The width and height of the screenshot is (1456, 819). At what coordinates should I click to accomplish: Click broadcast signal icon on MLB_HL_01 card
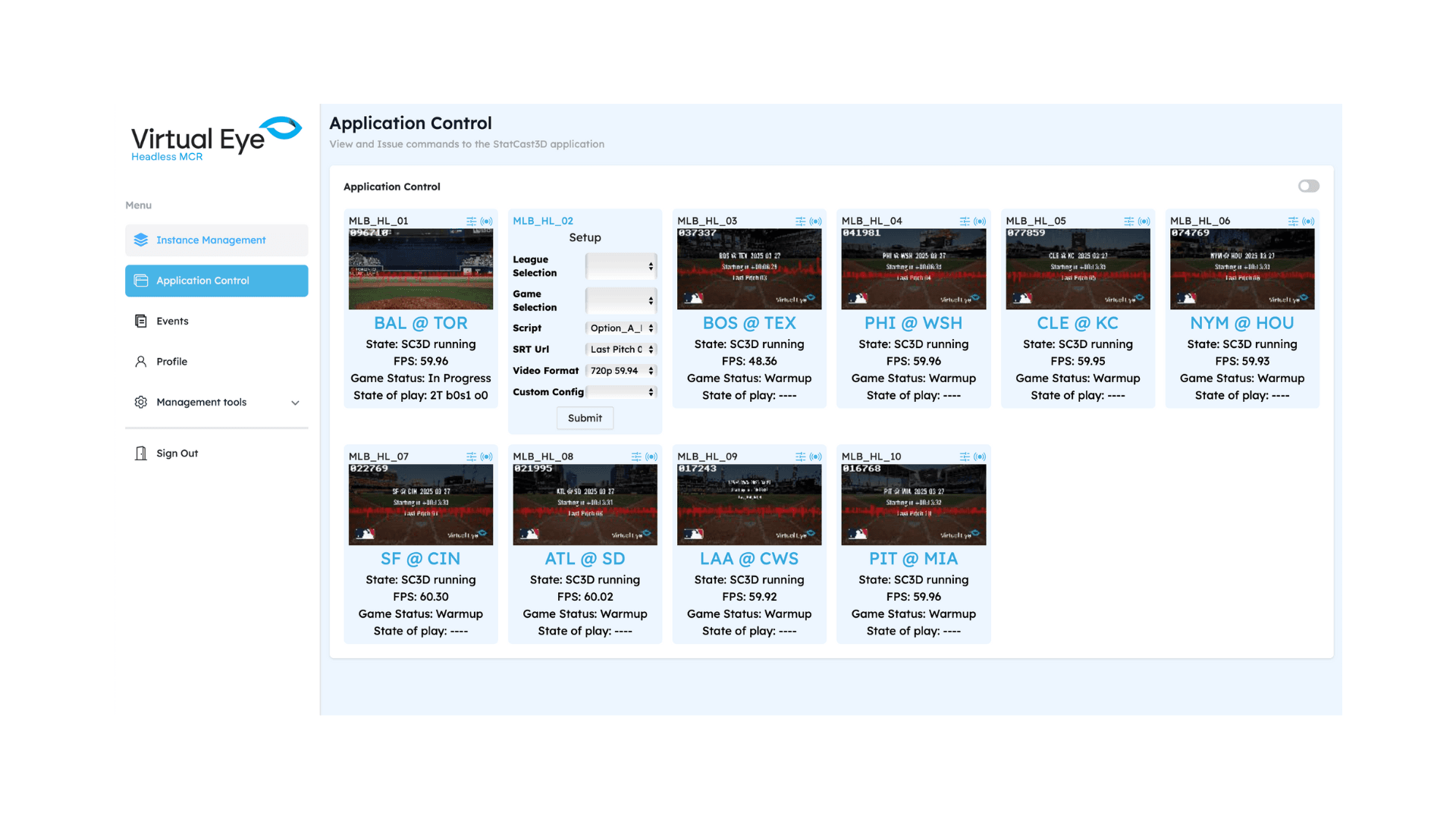pos(487,221)
